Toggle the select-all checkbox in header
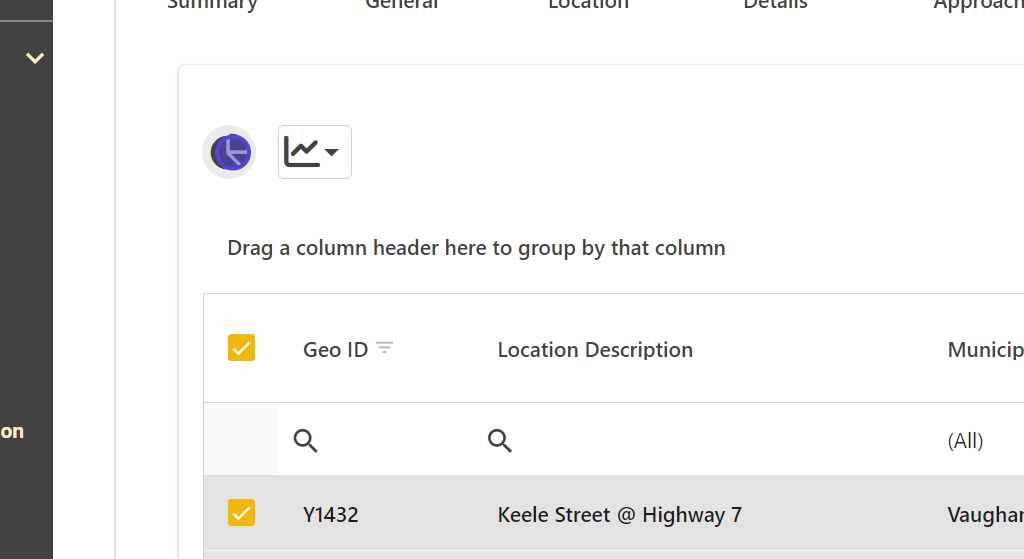Viewport: 1024px width, 559px height. (241, 348)
